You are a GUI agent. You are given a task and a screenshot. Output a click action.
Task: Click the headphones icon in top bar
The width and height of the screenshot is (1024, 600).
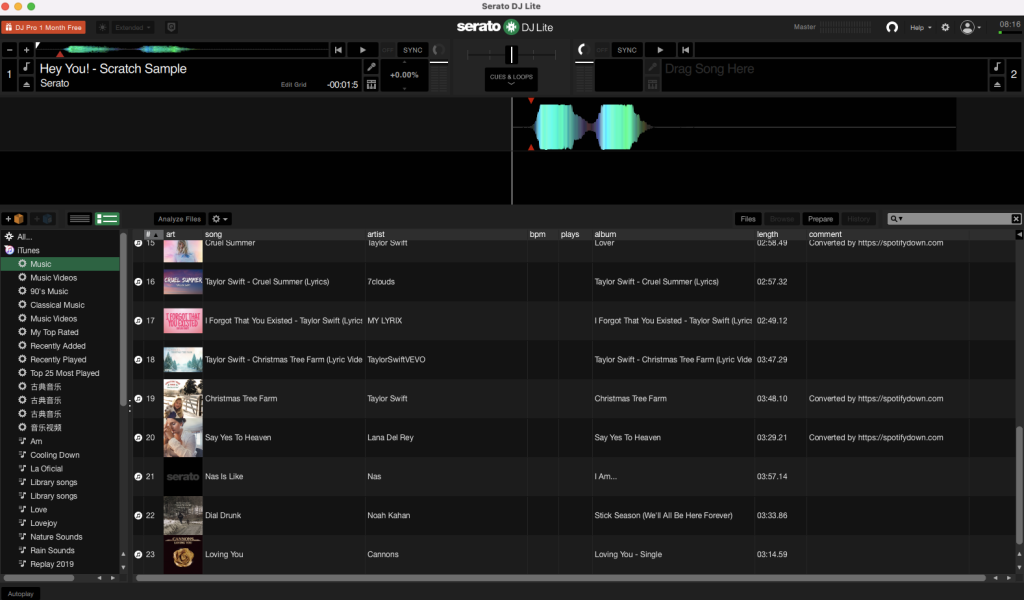(892, 27)
